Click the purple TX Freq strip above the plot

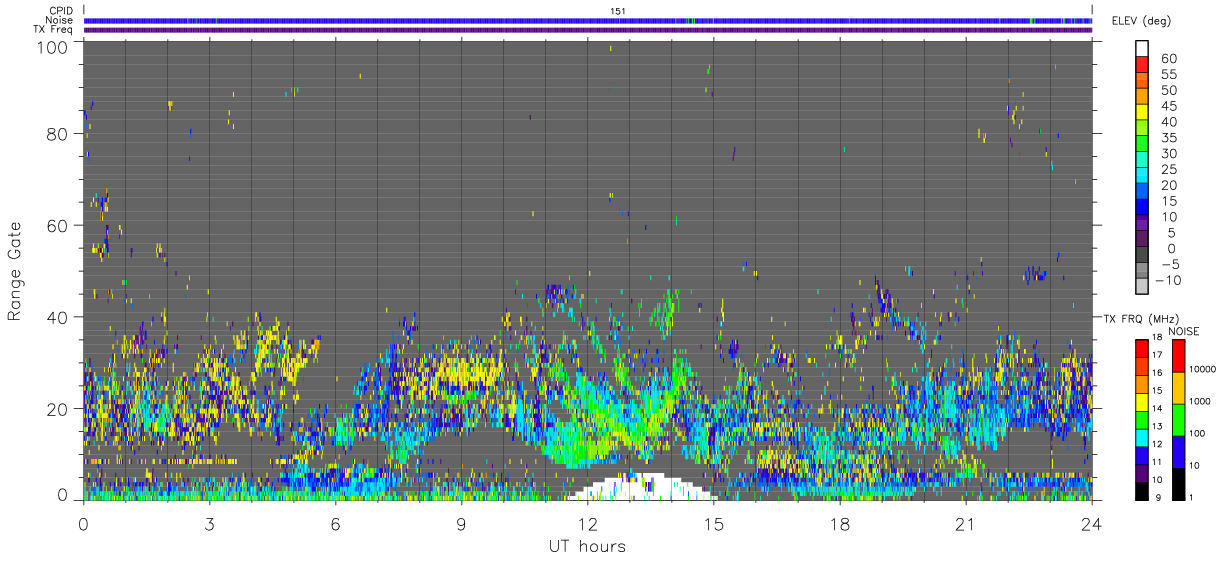588,30
